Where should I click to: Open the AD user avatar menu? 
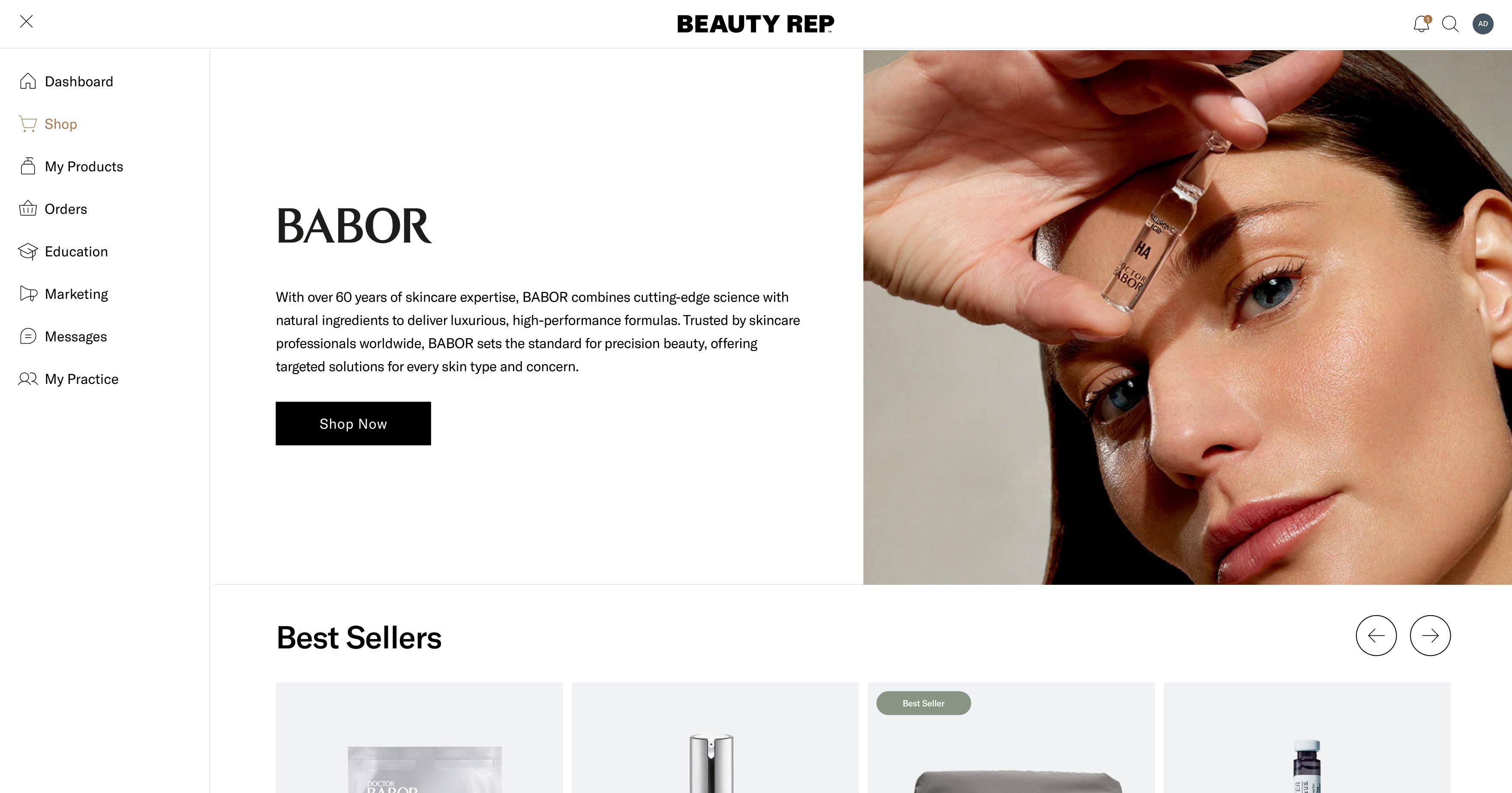pos(1483,24)
